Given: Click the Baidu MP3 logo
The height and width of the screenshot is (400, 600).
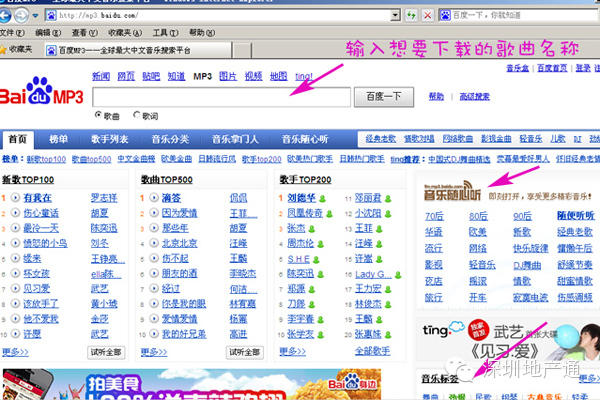Looking at the screenshot, I should pos(41,91).
